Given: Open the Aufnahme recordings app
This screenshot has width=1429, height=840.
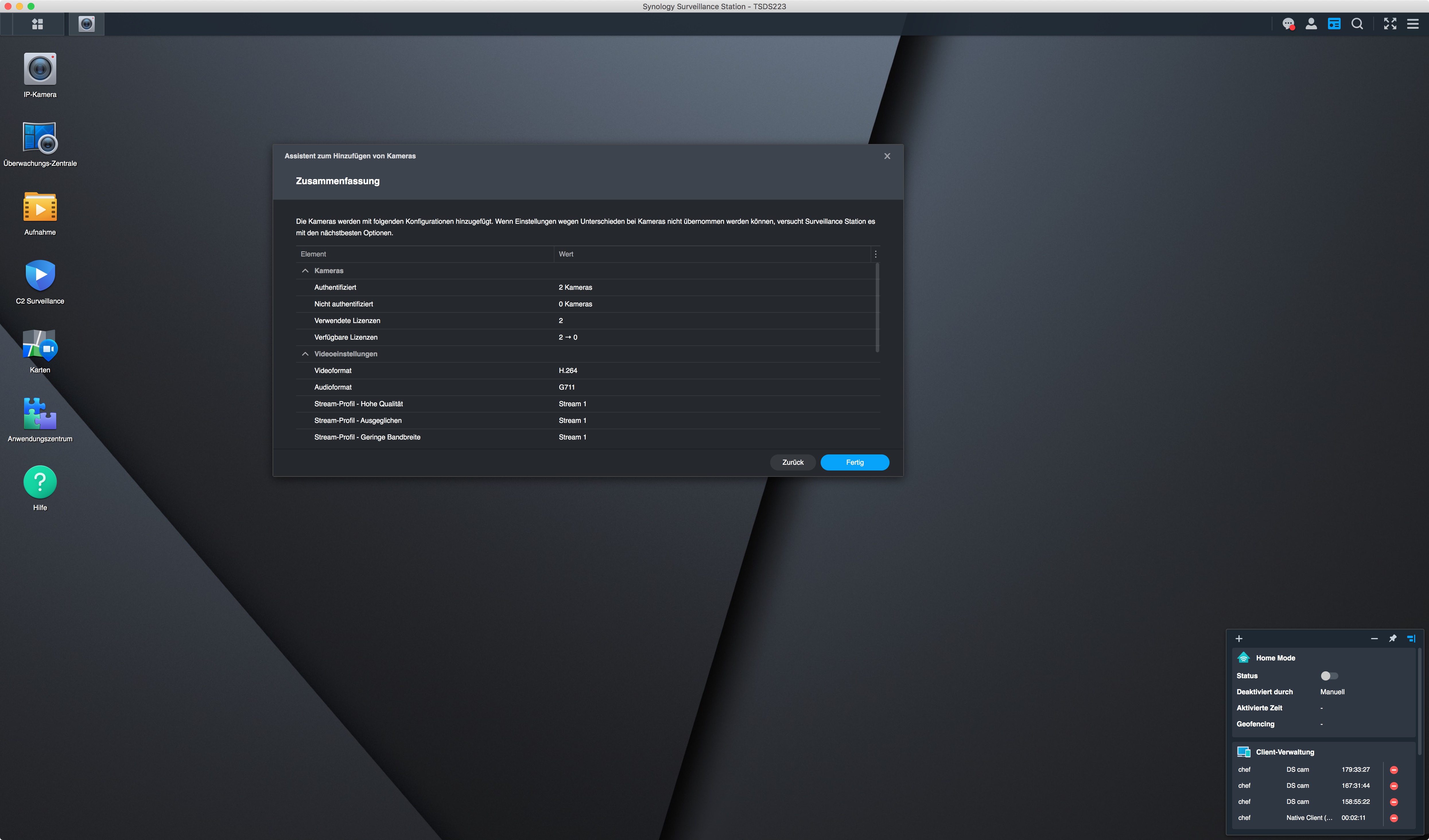Looking at the screenshot, I should [x=40, y=207].
